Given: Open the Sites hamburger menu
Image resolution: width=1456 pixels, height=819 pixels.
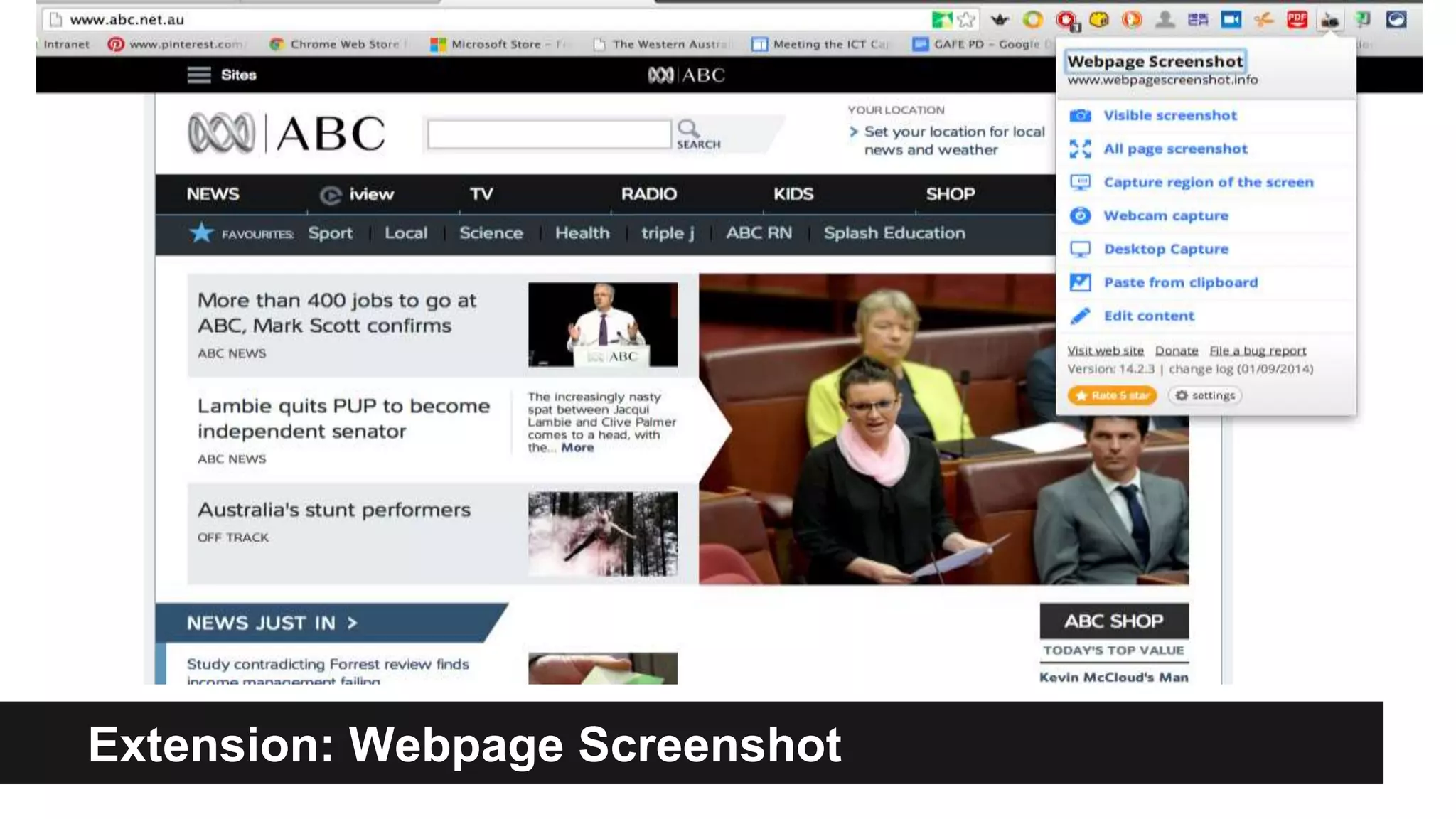Looking at the screenshot, I should click(199, 75).
